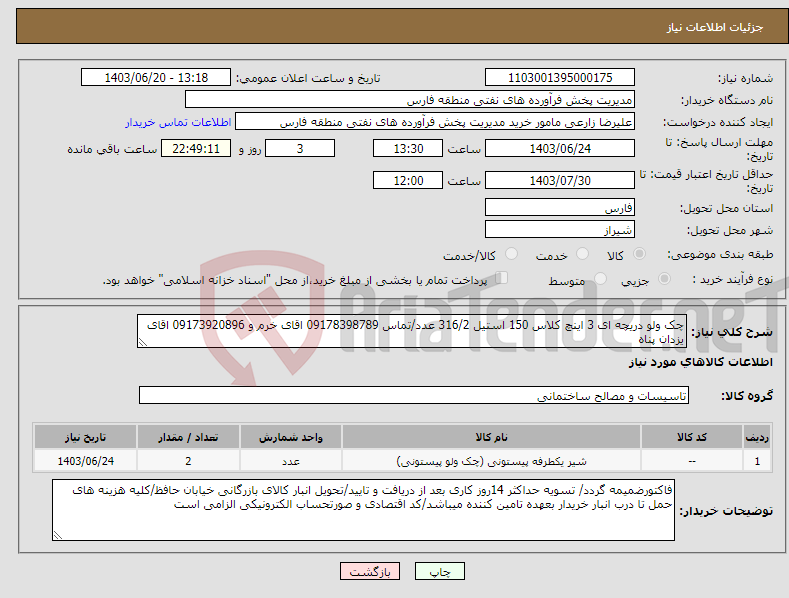Click the استان محل تحویل field فارس

(x=560, y=207)
